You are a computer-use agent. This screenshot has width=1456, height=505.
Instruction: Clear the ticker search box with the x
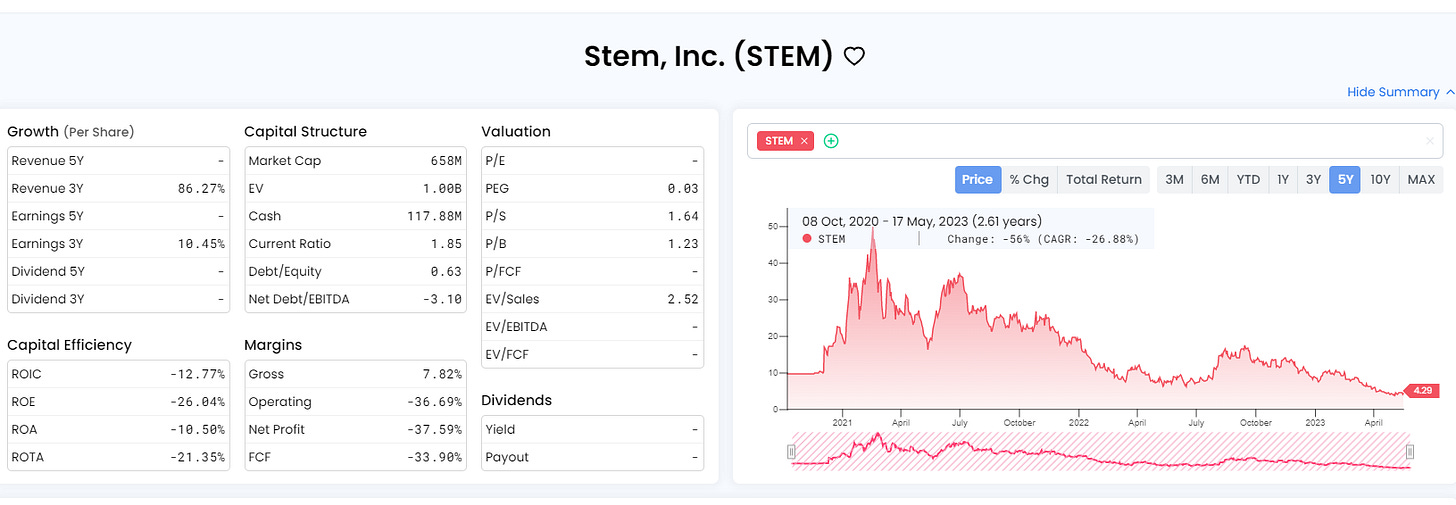click(x=1429, y=141)
